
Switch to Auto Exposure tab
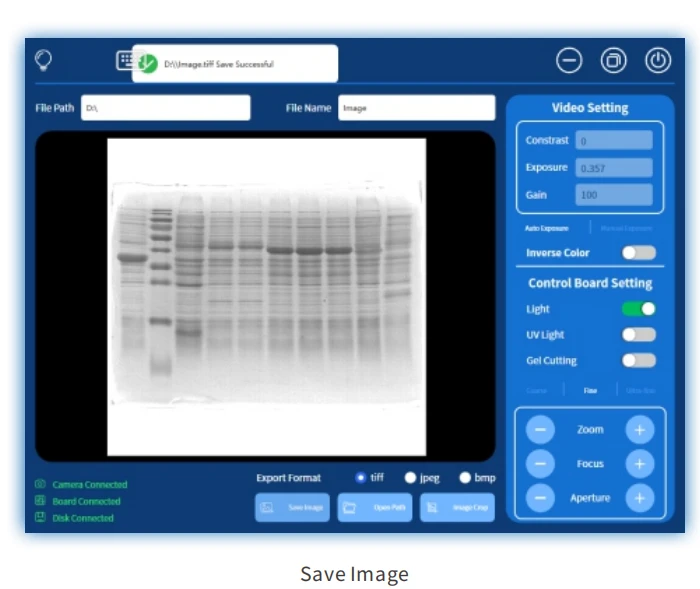coord(546,228)
